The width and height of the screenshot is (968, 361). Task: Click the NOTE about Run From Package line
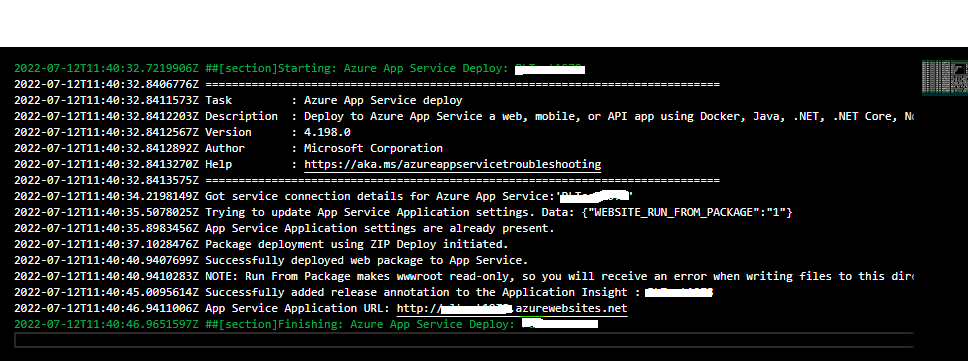(464, 276)
